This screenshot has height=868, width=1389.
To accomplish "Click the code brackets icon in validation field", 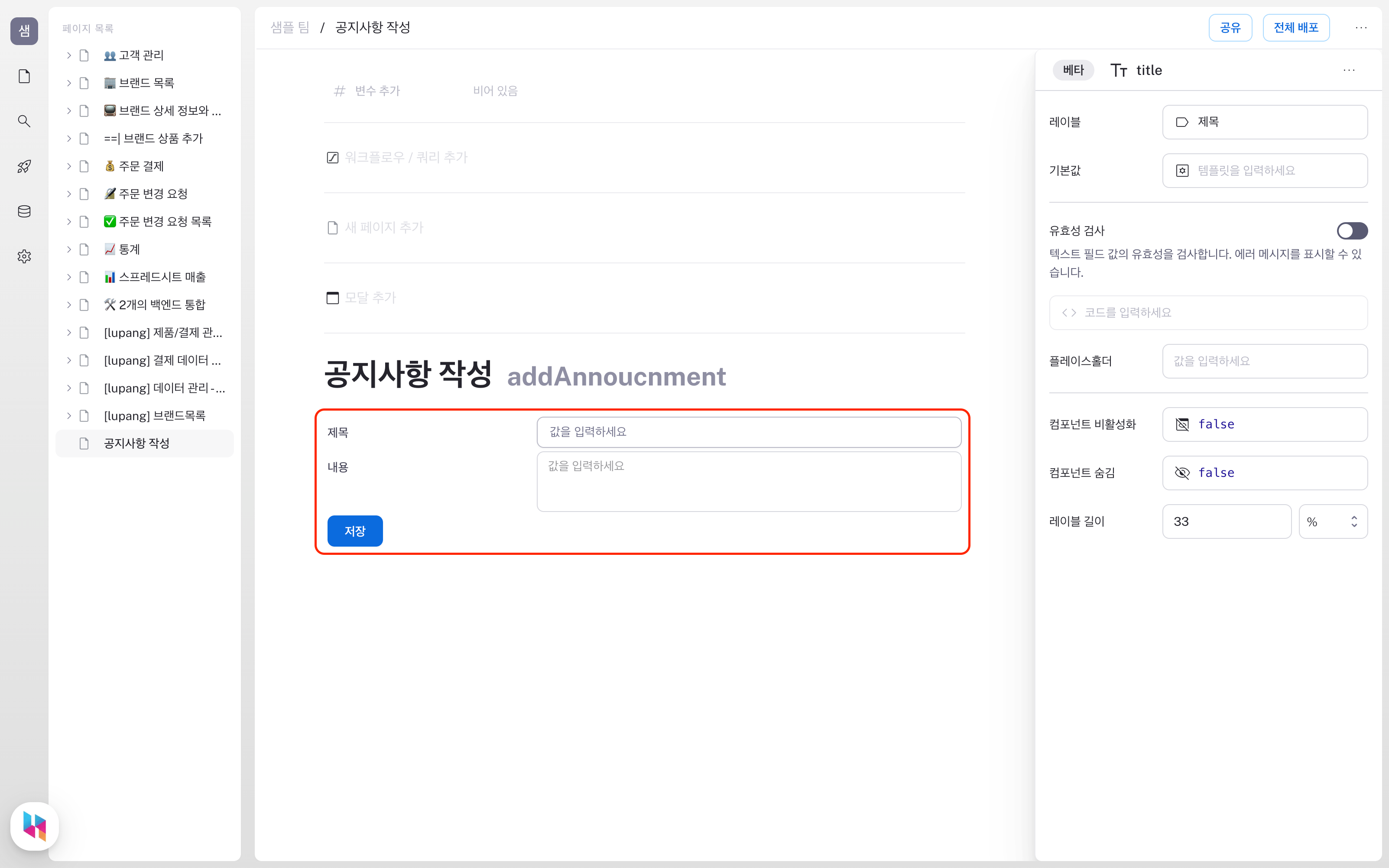I will (x=1068, y=312).
